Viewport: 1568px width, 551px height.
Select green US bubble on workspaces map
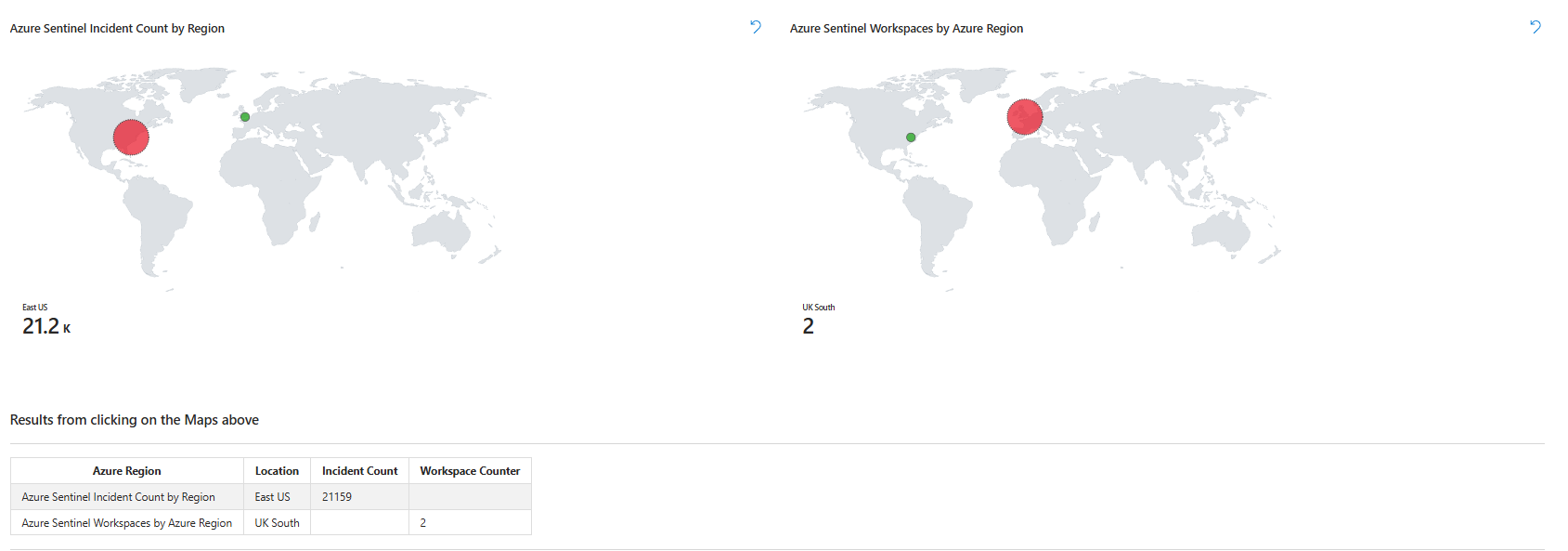(911, 138)
